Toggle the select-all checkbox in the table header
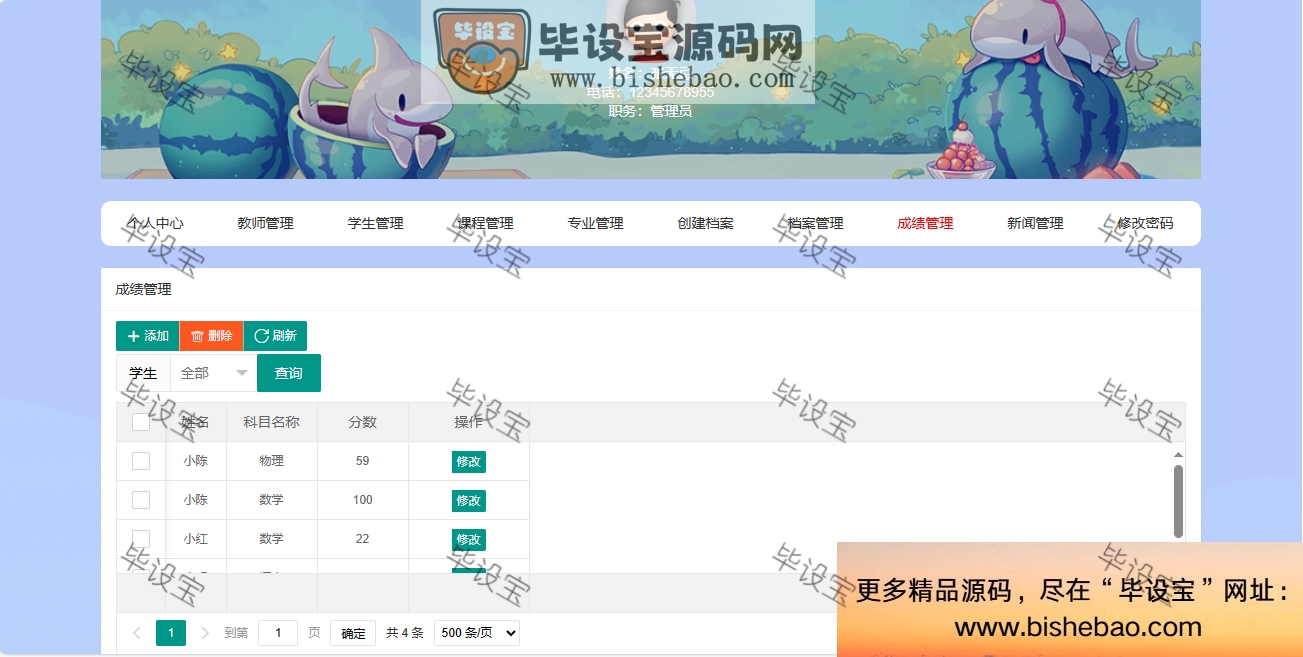 coord(141,422)
